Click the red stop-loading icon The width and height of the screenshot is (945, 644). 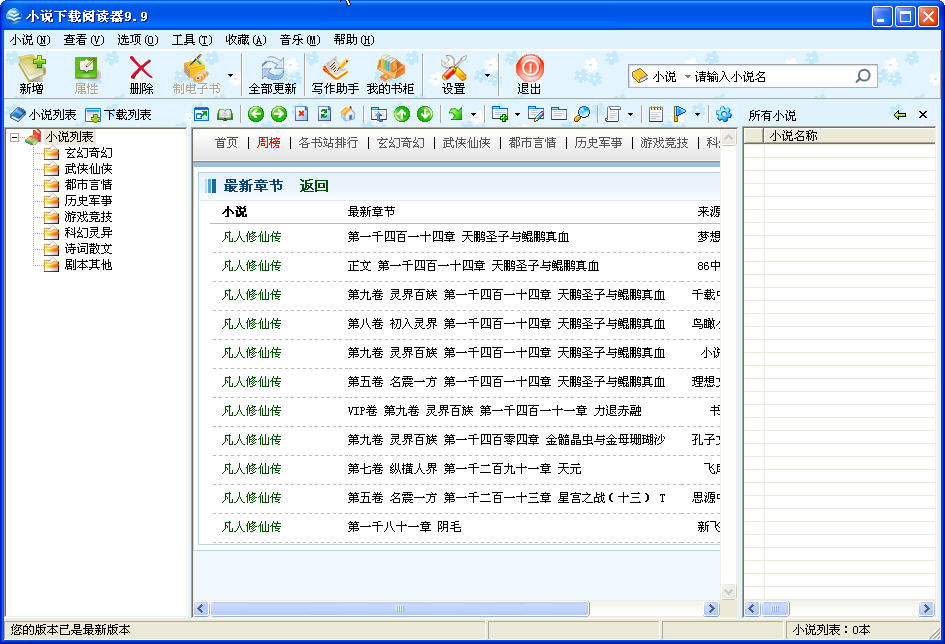[x=302, y=114]
